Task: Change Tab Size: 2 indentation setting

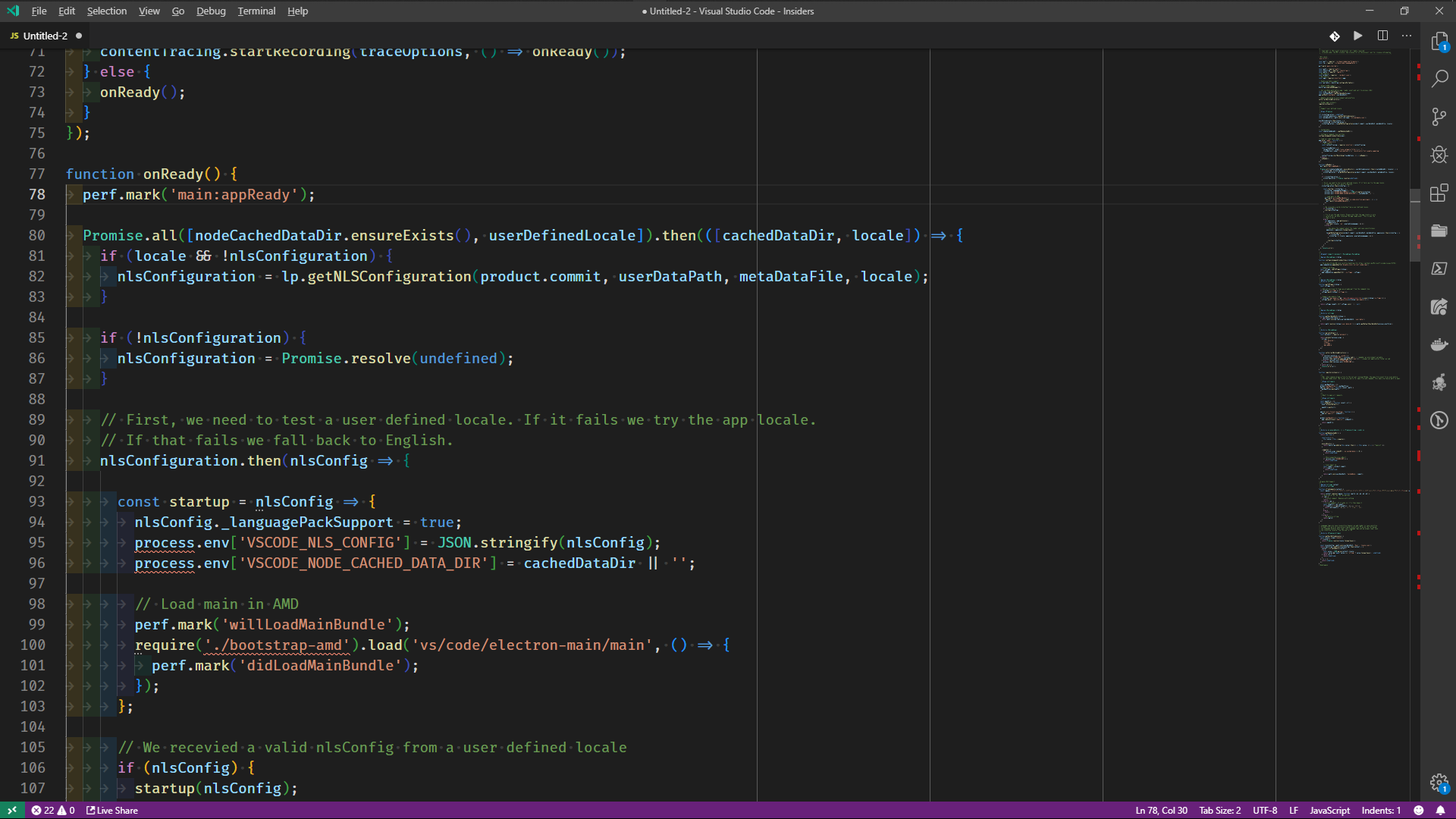Action: [x=1219, y=810]
